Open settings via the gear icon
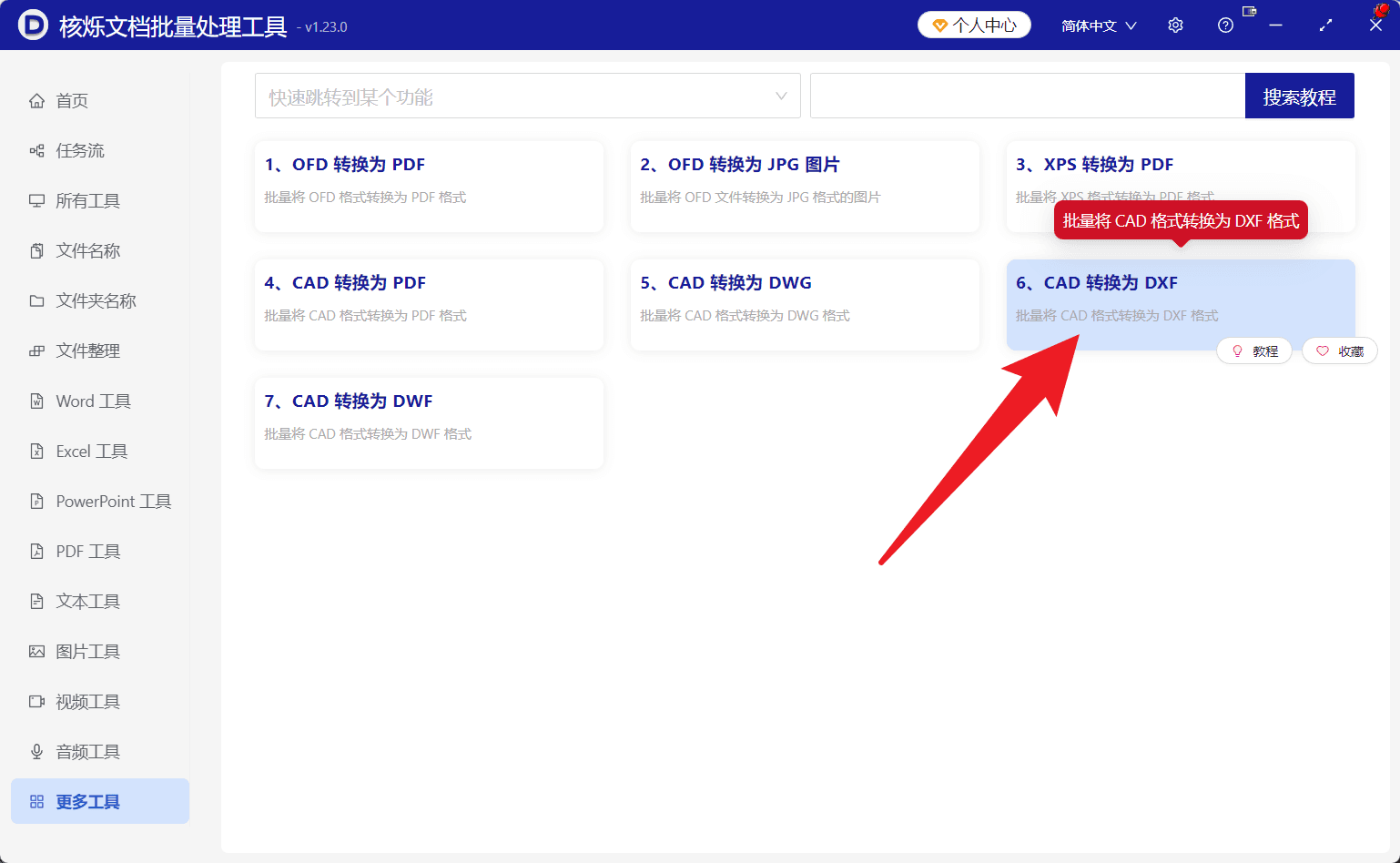Screen dimensions: 1400x863 [1175, 25]
